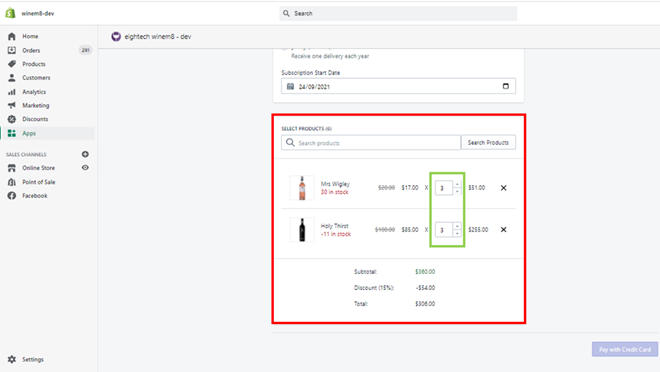Open Settings at sidebar bottom
The image size is (660, 372).
point(33,359)
